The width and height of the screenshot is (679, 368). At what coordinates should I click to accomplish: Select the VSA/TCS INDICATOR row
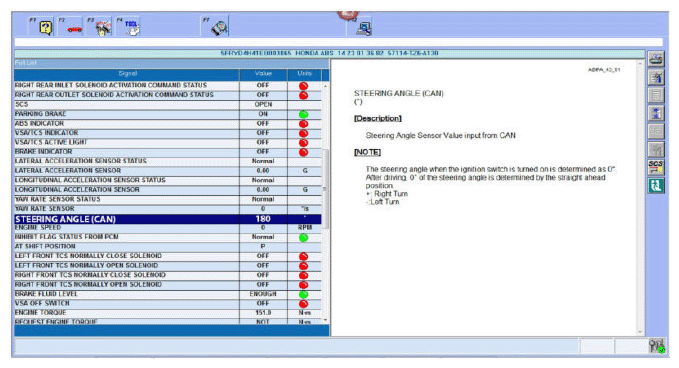point(168,133)
